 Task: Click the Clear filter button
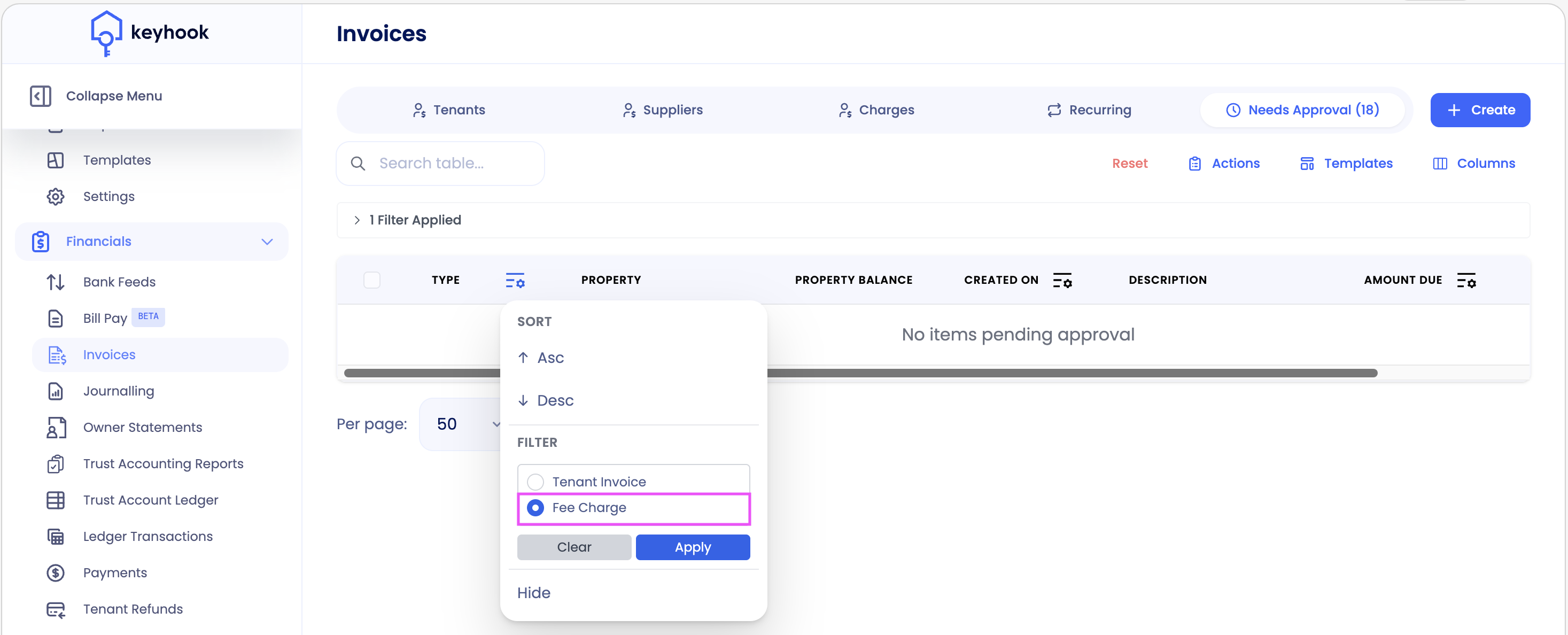[x=574, y=547]
